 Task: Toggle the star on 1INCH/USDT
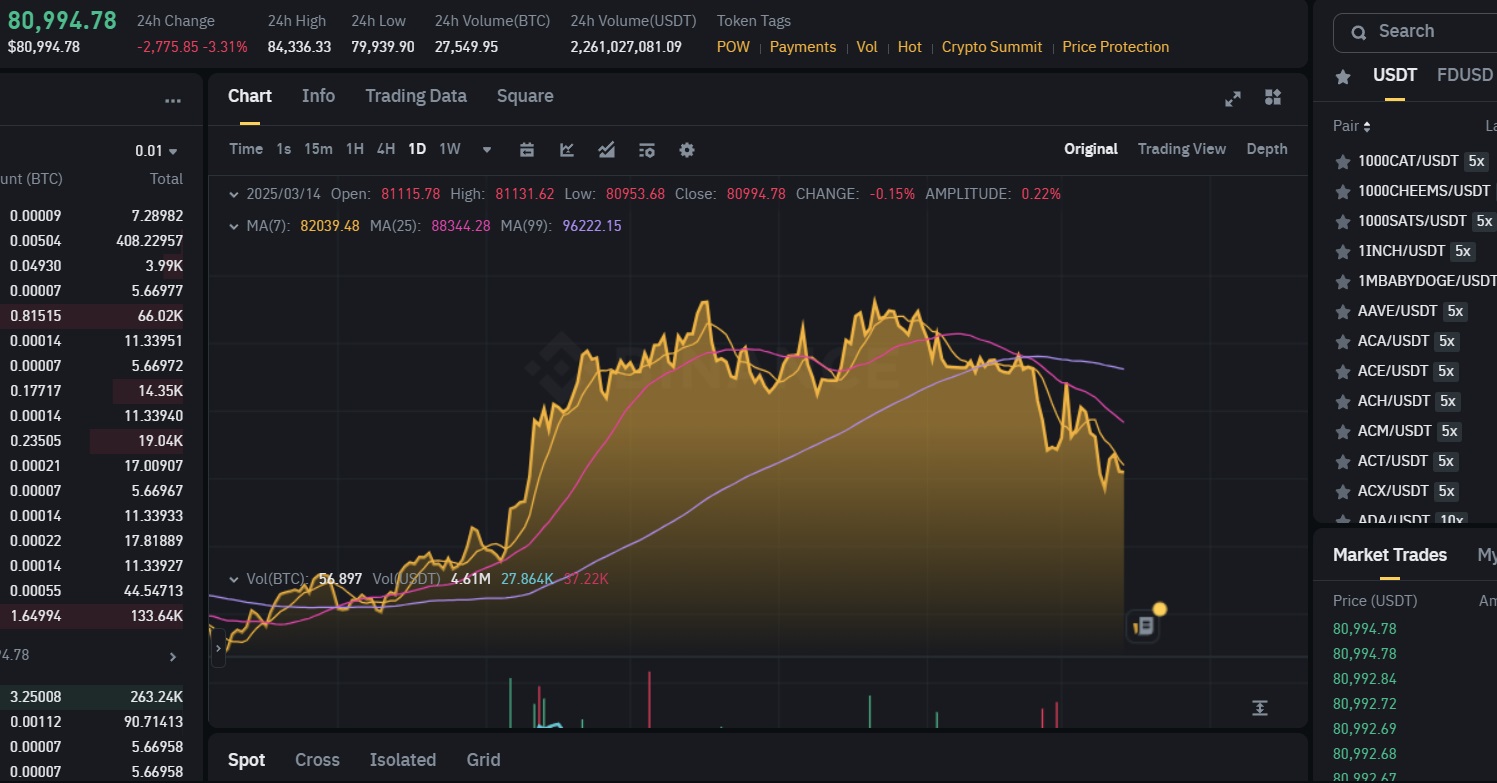(1342, 251)
